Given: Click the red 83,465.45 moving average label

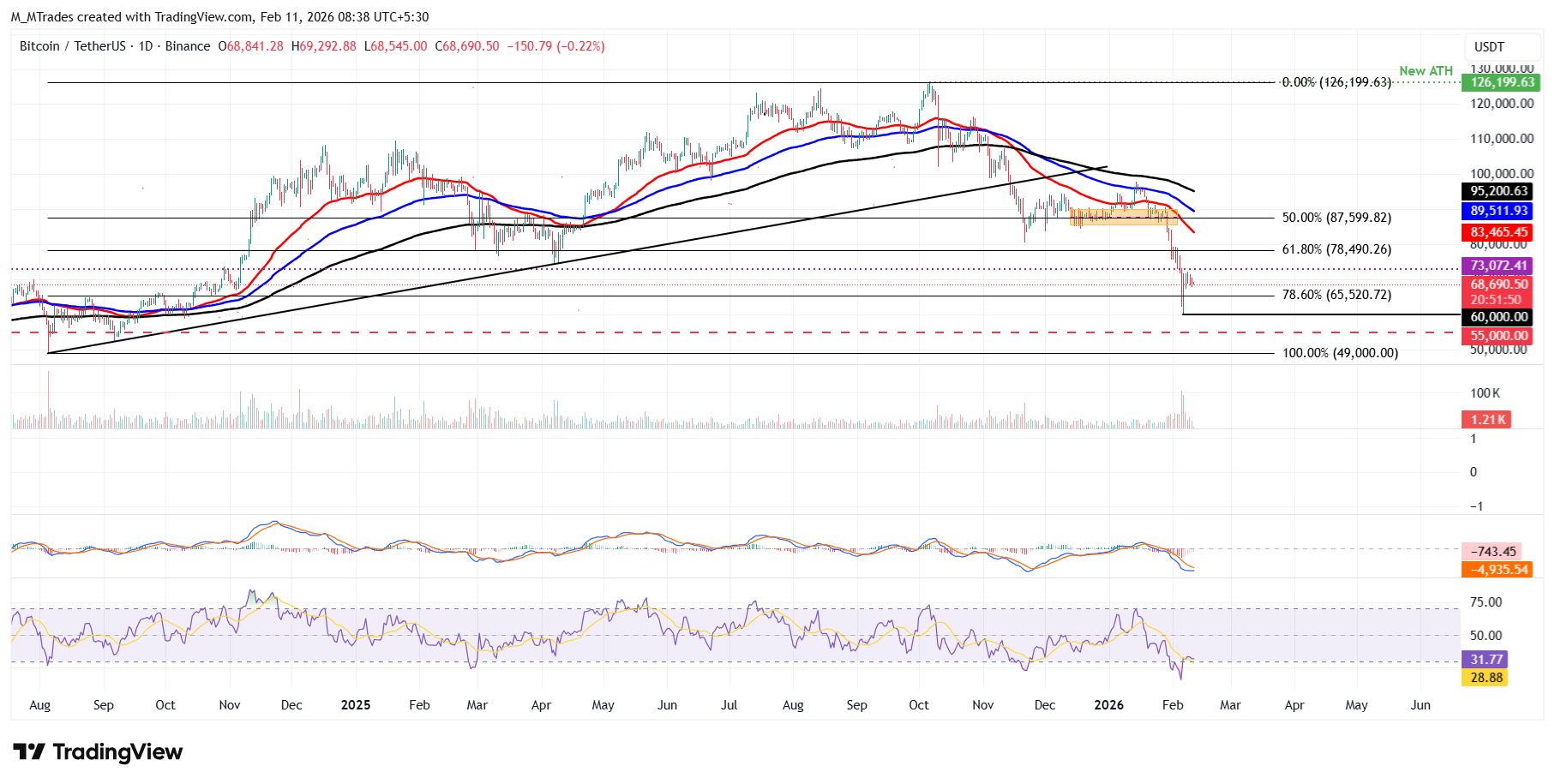Looking at the screenshot, I should pos(1496,232).
